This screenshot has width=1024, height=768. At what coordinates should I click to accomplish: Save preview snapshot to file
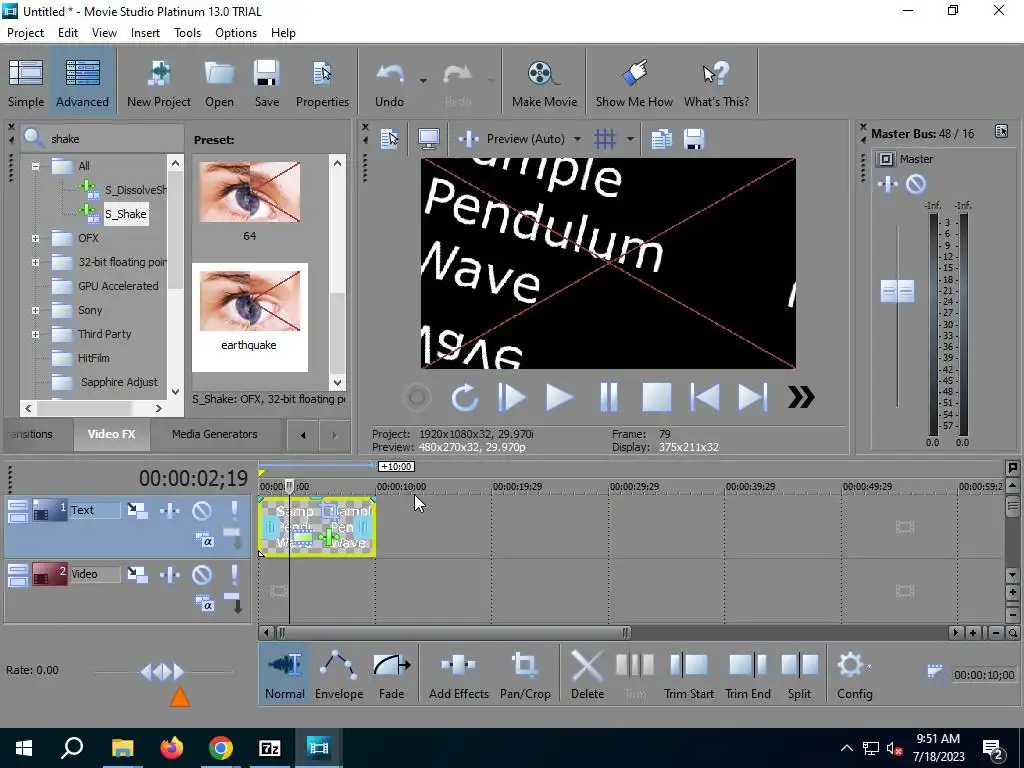(x=694, y=138)
